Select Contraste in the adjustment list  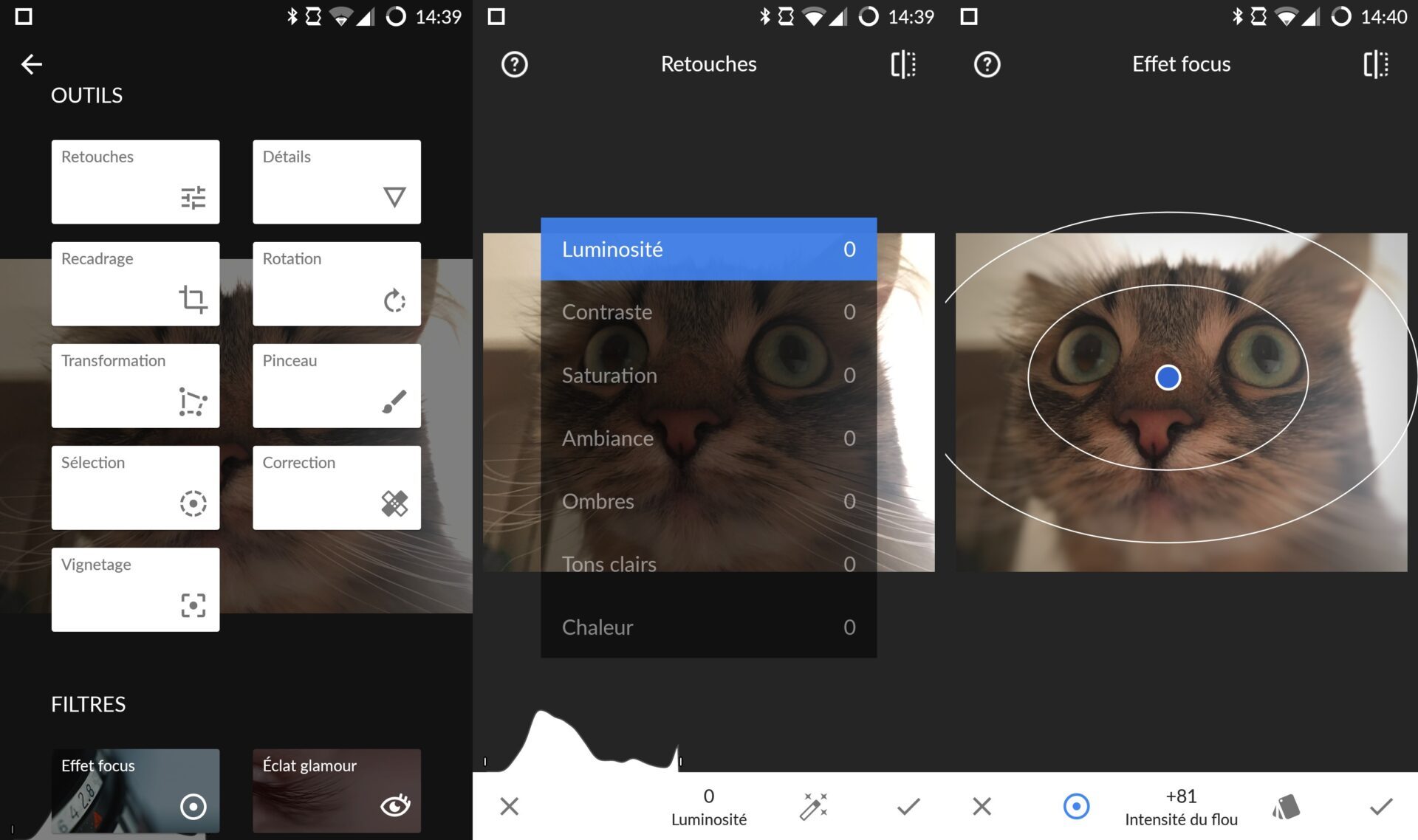click(708, 311)
